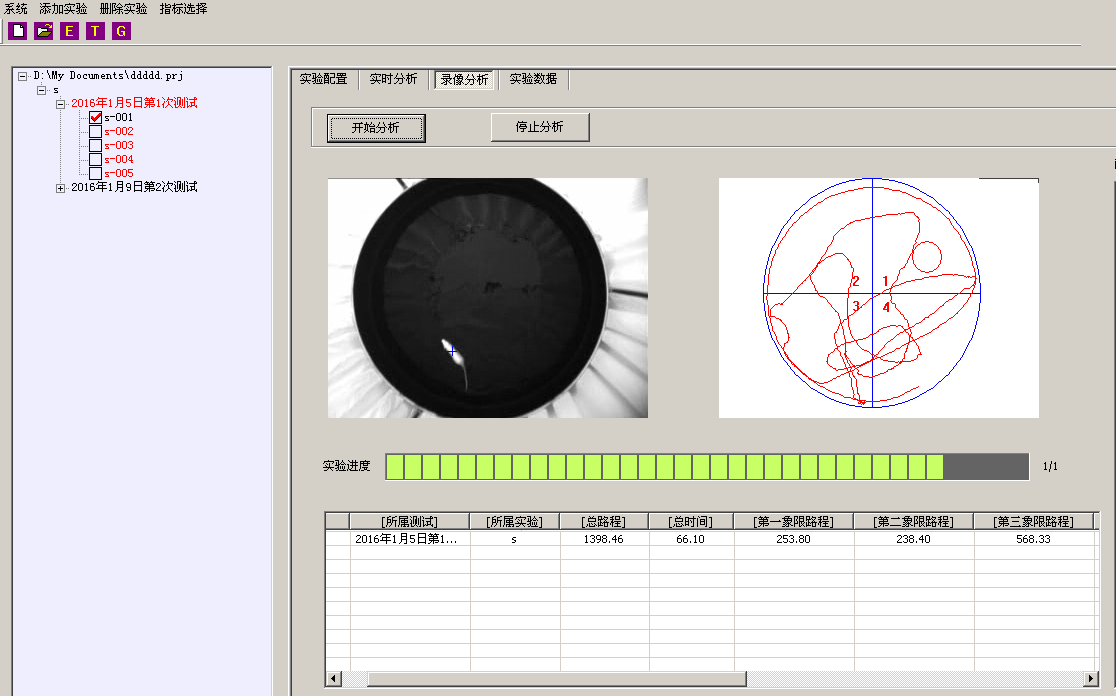This screenshot has height=696, width=1116.
Task: Collapse the D:\My Documents\ddddd.prj root node
Action: (x=23, y=76)
